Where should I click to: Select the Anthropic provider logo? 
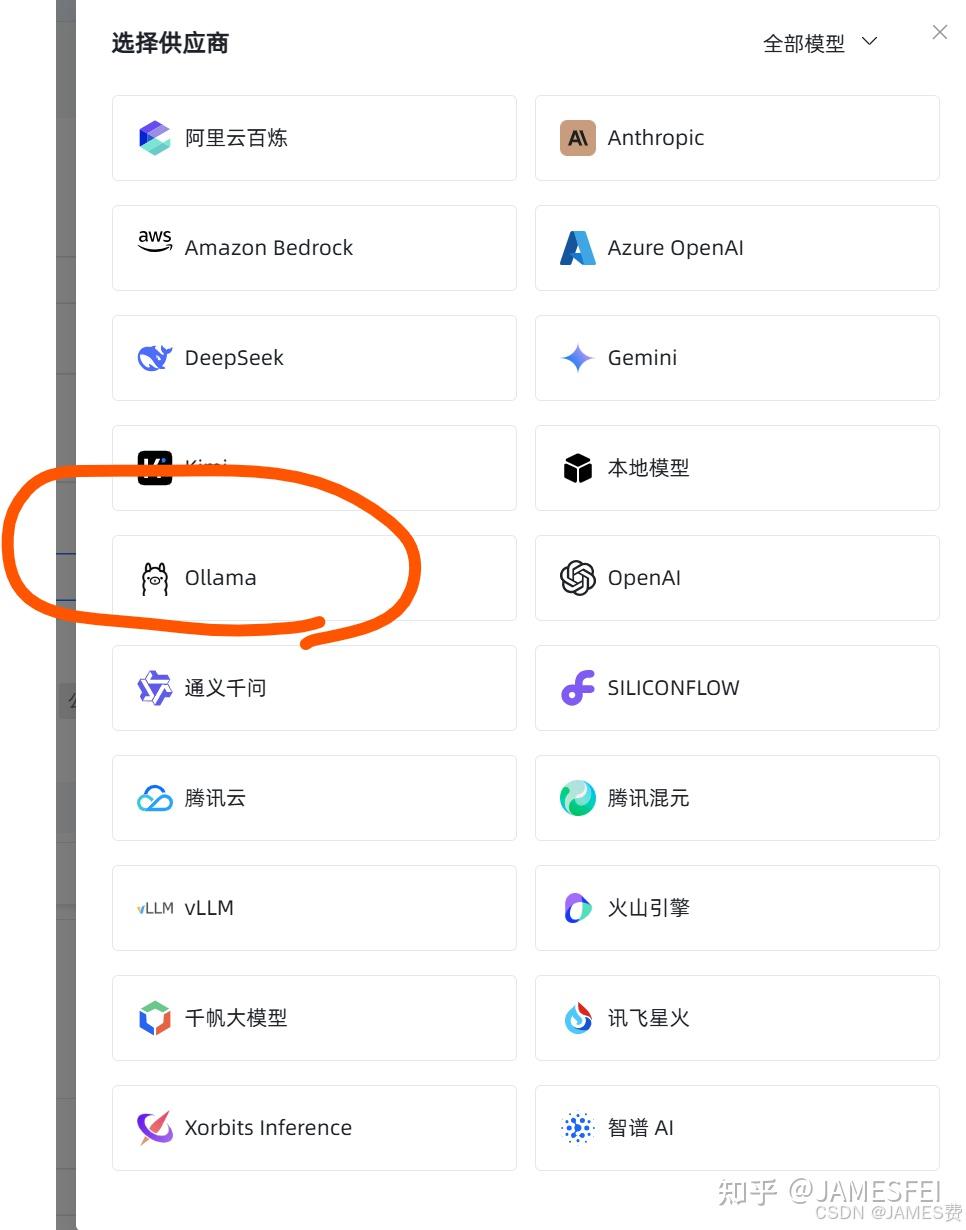click(x=578, y=138)
